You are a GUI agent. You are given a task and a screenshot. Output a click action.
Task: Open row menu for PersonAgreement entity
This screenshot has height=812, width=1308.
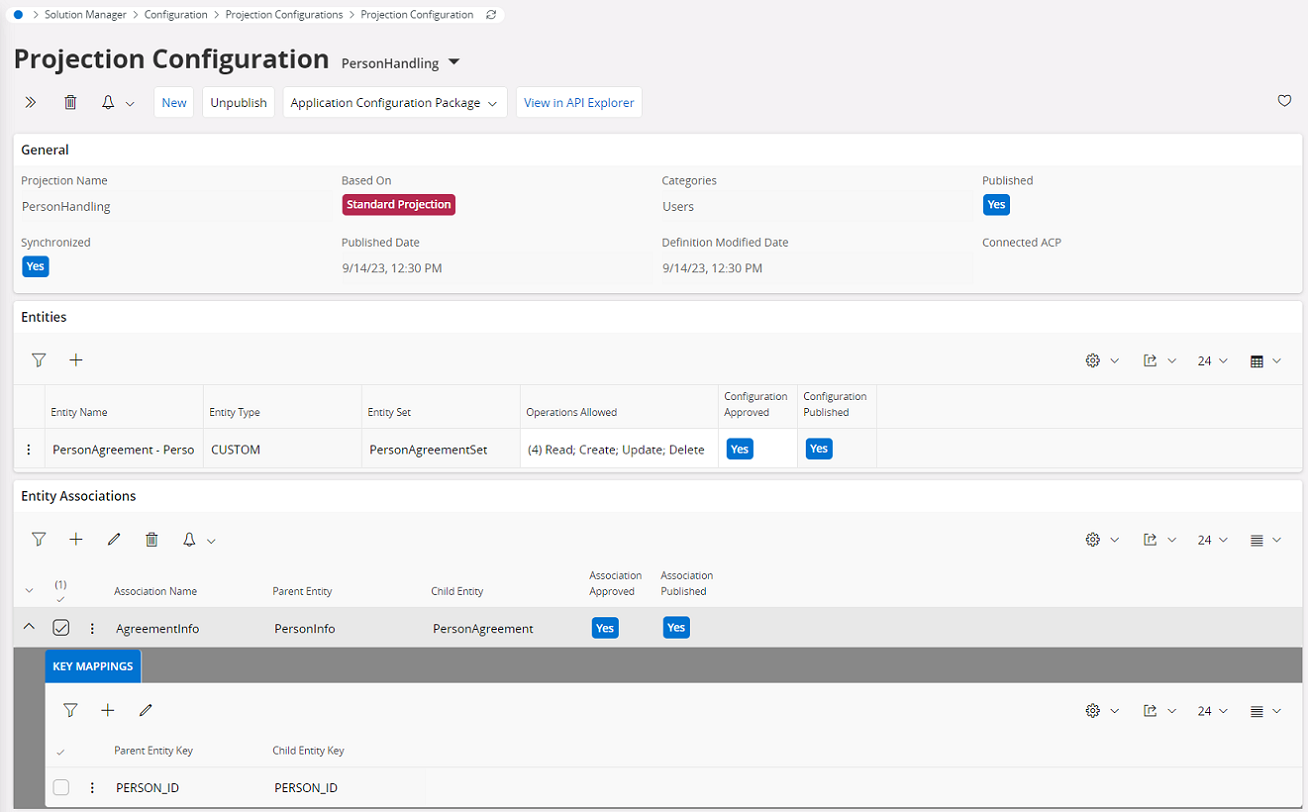[28, 450]
